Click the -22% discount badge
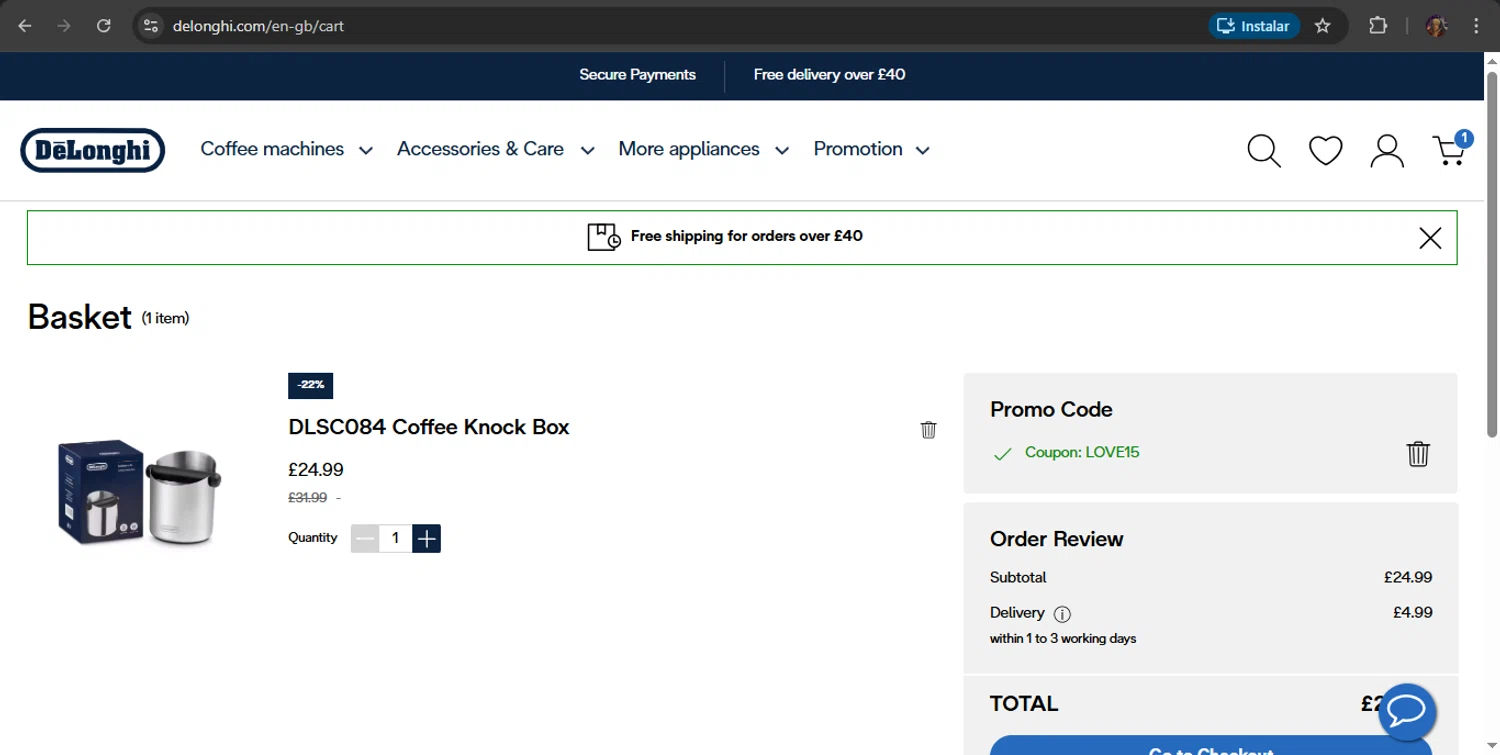Viewport: 1500px width, 755px height. pos(310,385)
